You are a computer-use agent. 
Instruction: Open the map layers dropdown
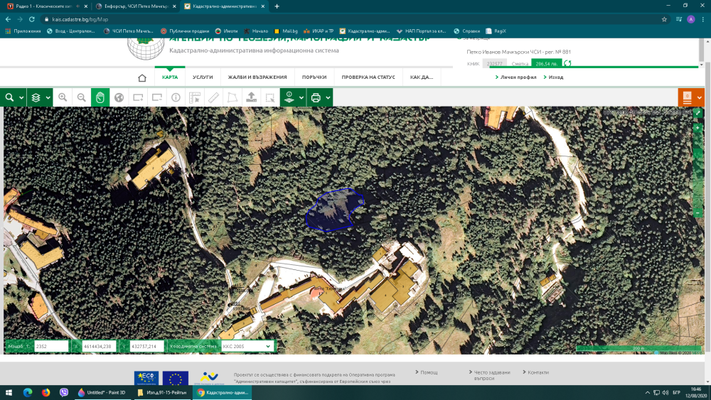46,98
